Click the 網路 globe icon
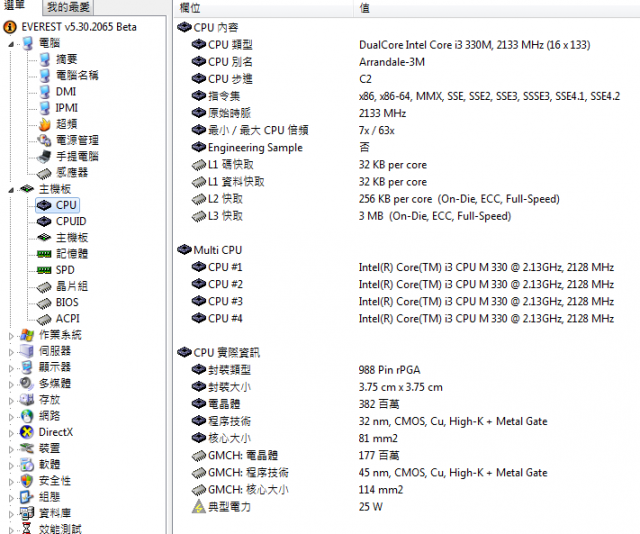The width and height of the screenshot is (640, 534). click(27, 416)
